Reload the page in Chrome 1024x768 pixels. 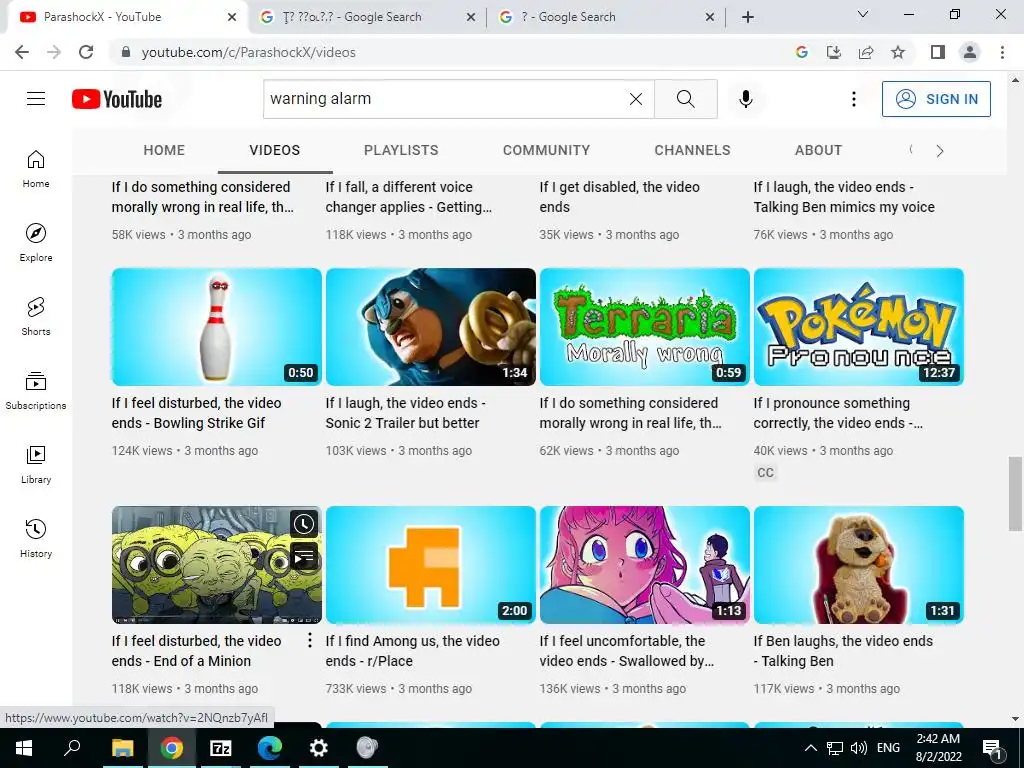86,52
